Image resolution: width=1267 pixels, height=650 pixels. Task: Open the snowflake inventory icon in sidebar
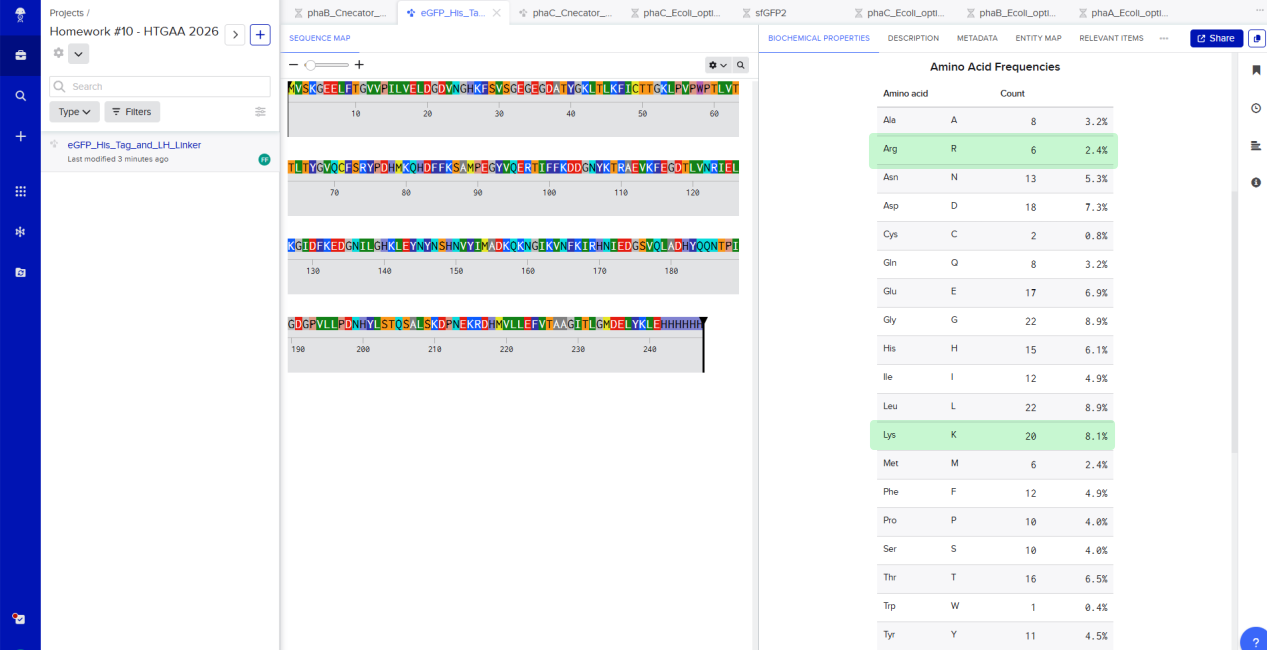click(20, 232)
